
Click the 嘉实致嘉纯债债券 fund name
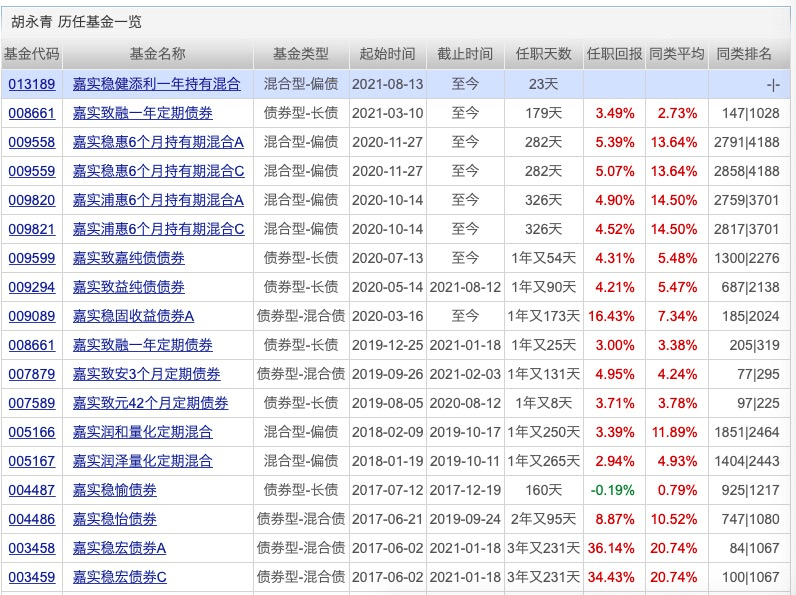(128, 258)
